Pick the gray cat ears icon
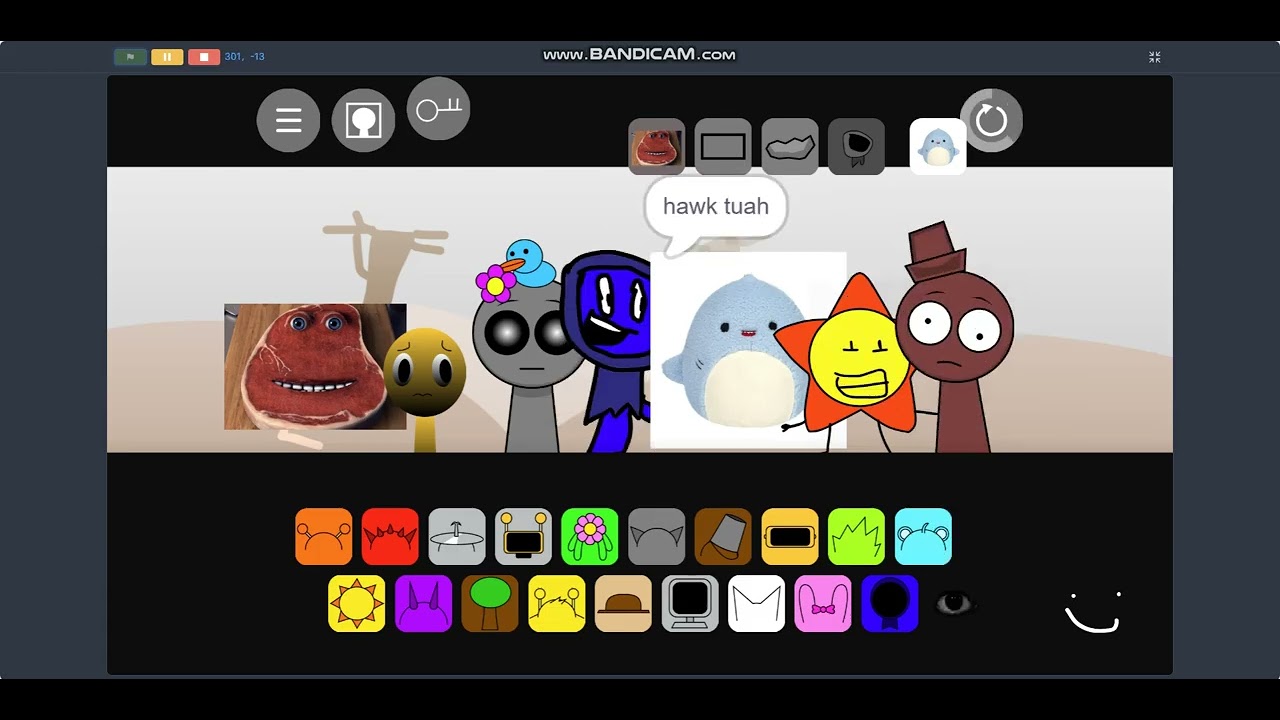1280x720 pixels. [657, 537]
